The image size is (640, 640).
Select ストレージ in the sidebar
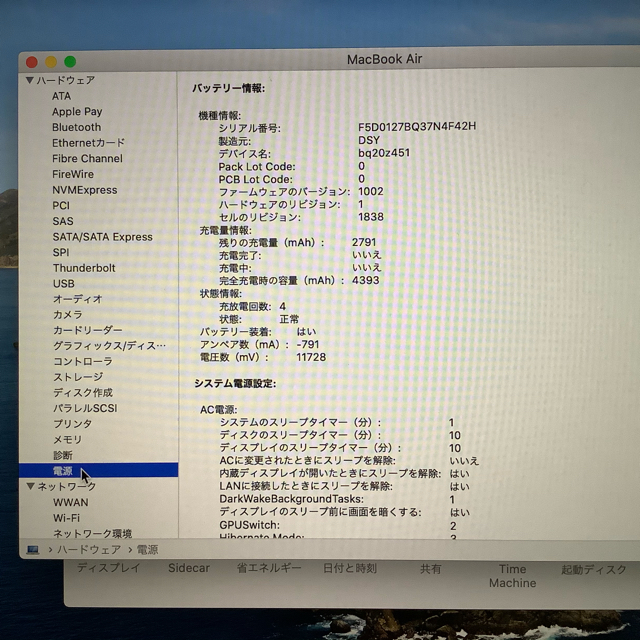coord(78,377)
